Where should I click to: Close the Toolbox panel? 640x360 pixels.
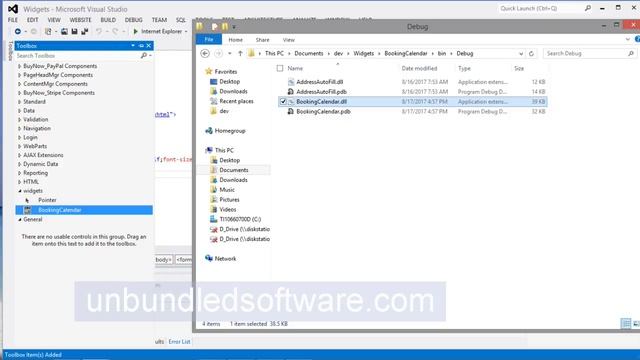tap(149, 46)
